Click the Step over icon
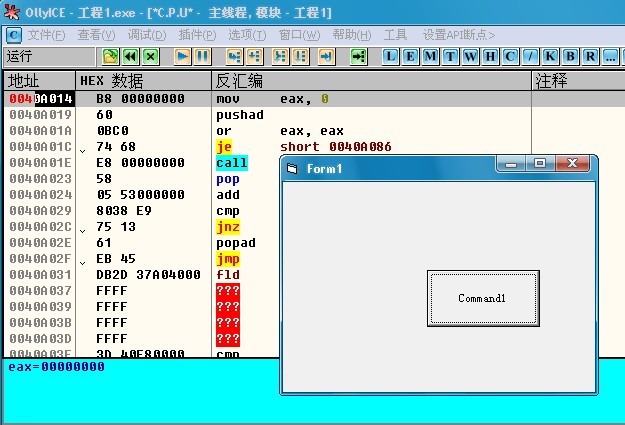Image resolution: width=625 pixels, height=425 pixels. 254,56
